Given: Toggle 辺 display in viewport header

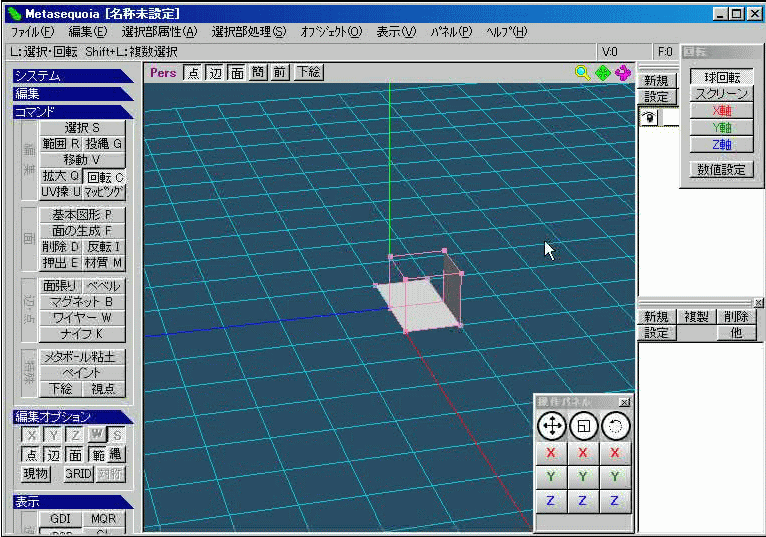Looking at the screenshot, I should click(215, 73).
